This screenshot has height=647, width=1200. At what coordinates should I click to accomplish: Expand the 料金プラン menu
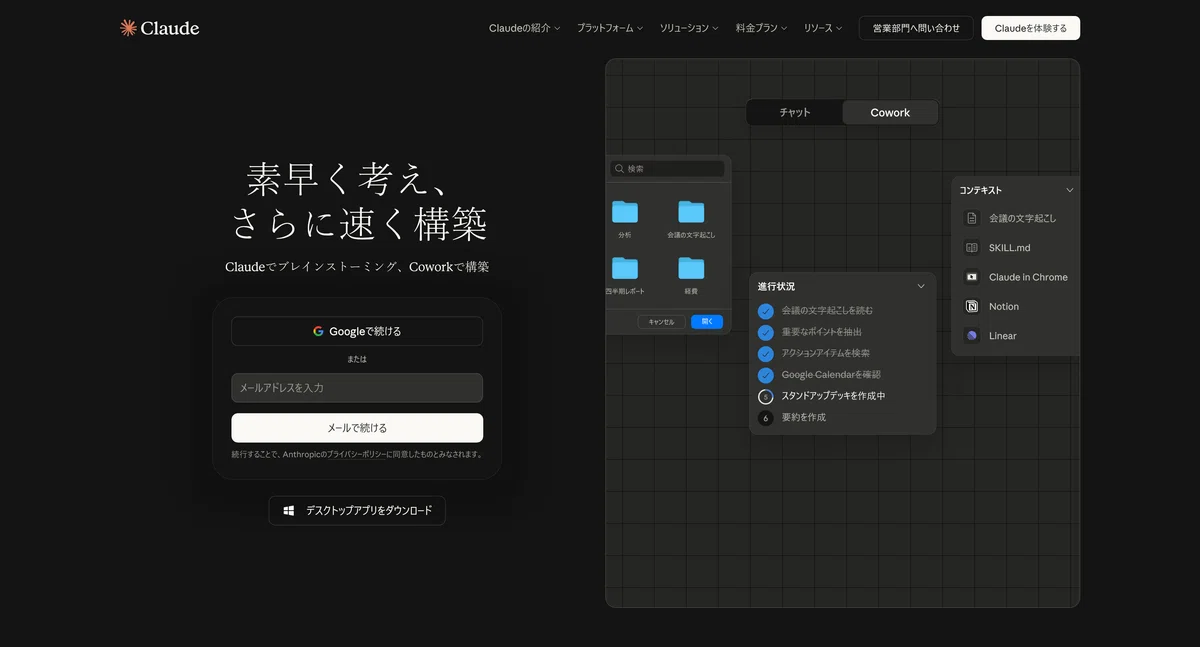point(761,28)
